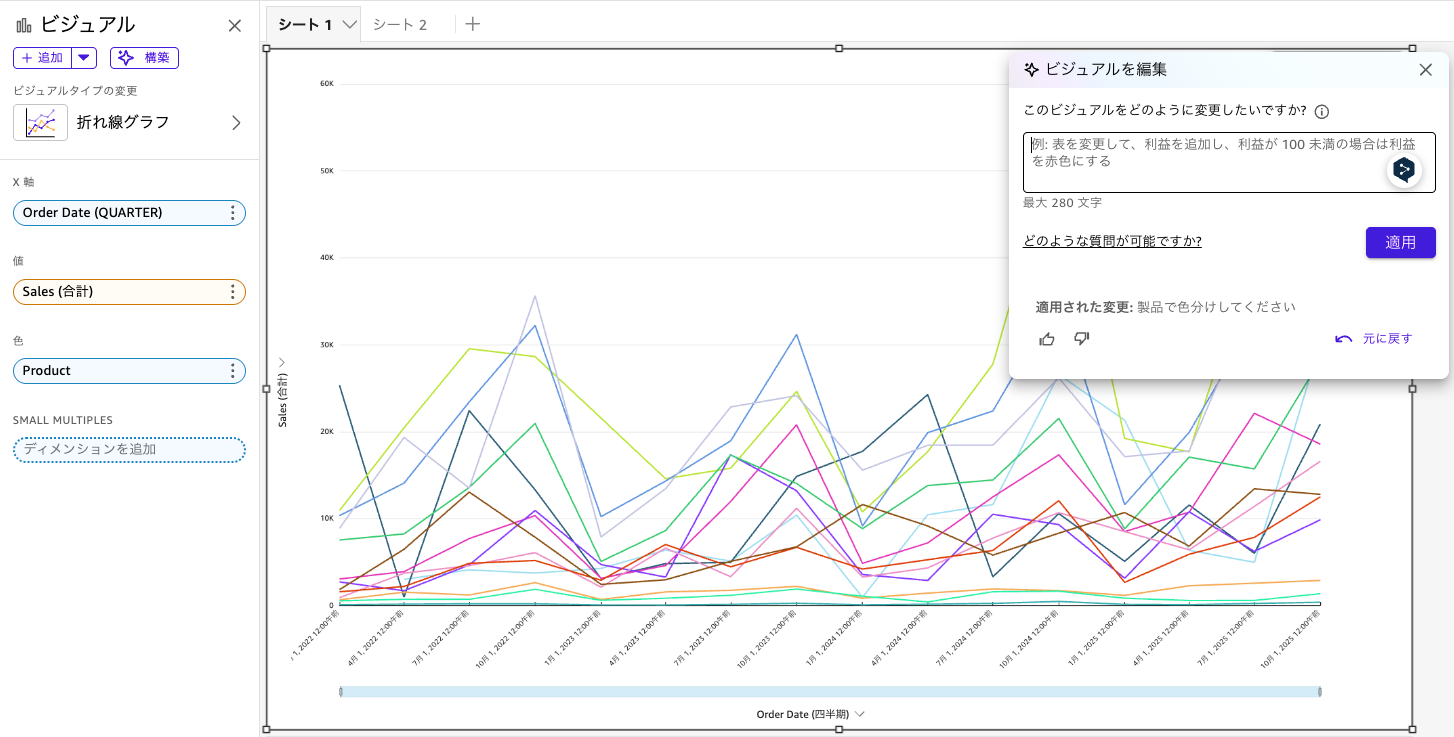Viewport: 1454px width, 737px height.
Task: Click the info icon beside the question
Action: pos(1321,111)
